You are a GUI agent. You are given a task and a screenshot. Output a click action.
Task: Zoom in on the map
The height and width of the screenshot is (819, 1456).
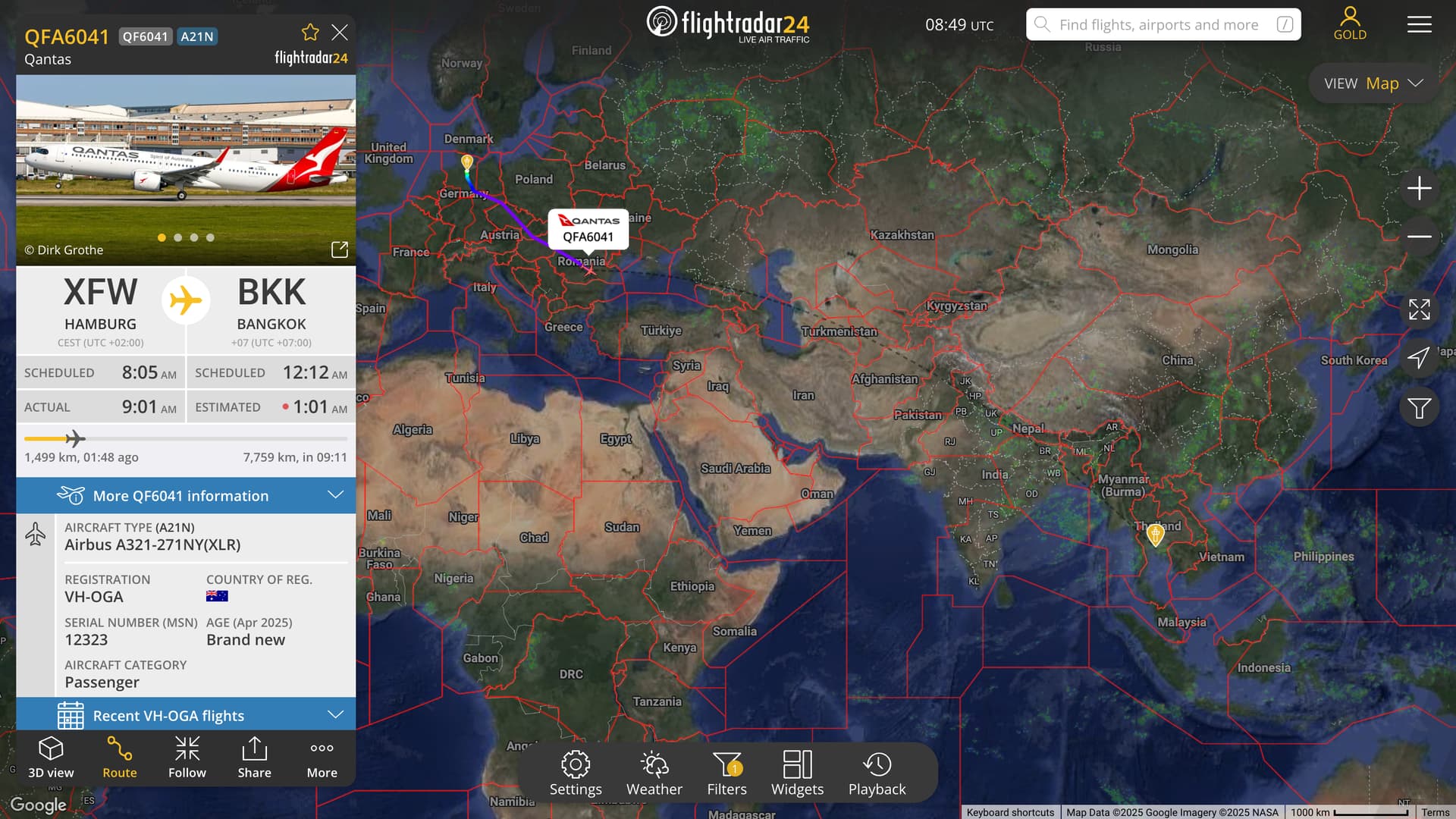1419,188
